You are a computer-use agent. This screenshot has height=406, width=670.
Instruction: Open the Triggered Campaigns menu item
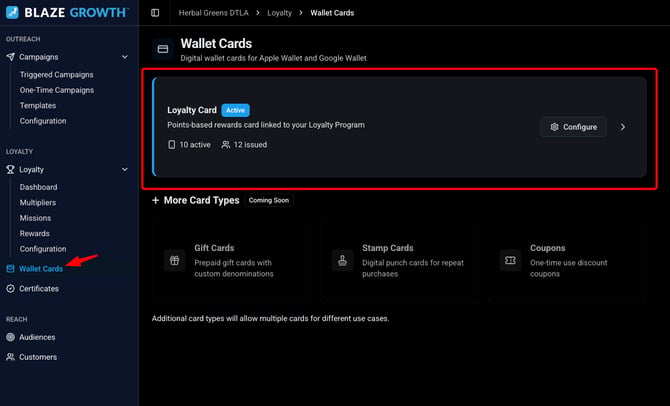tap(56, 74)
